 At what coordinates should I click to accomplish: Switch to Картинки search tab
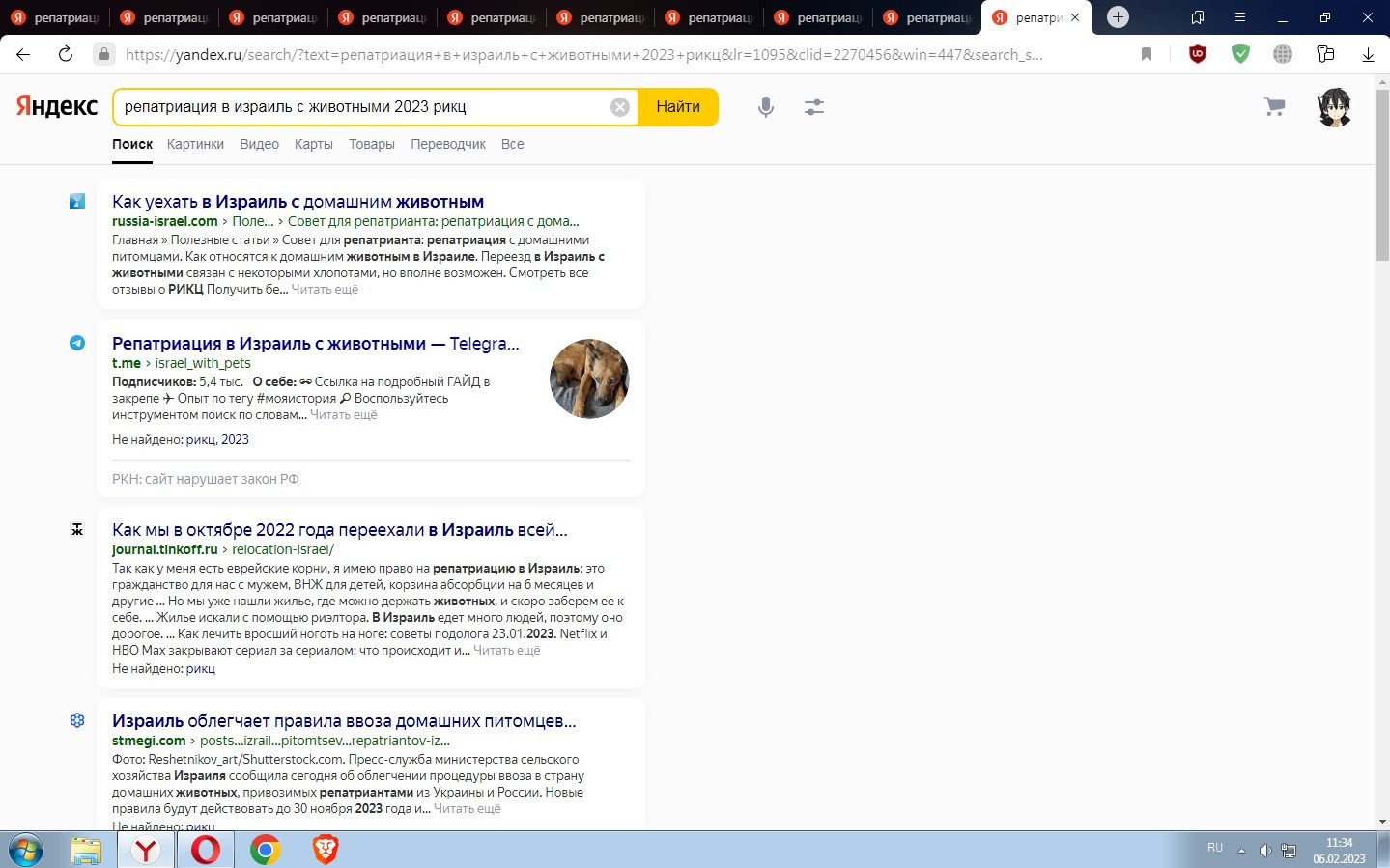click(195, 144)
